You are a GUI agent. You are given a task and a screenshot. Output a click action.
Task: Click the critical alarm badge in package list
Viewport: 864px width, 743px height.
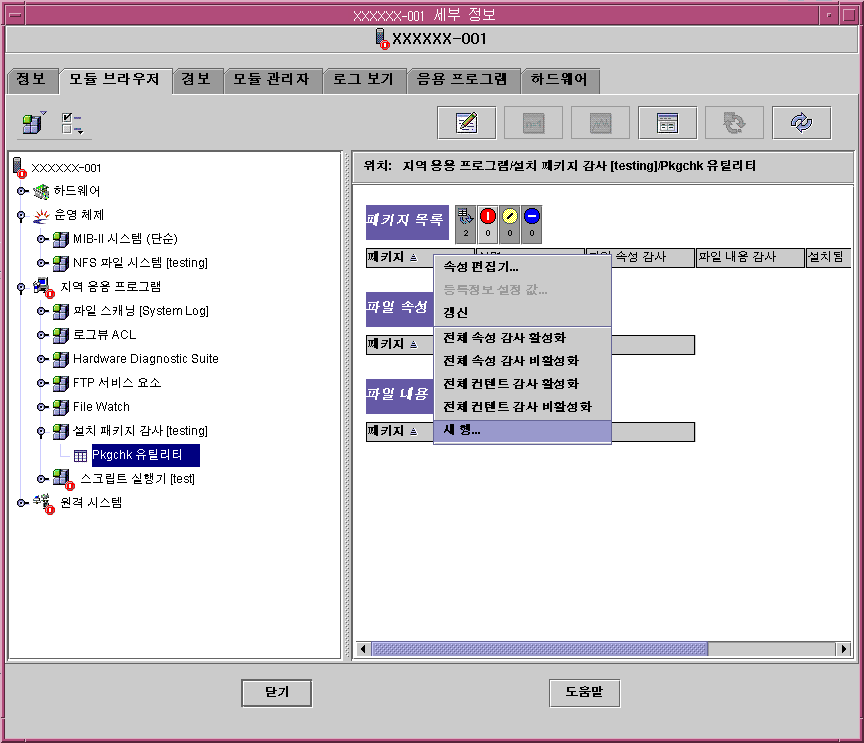click(x=488, y=217)
